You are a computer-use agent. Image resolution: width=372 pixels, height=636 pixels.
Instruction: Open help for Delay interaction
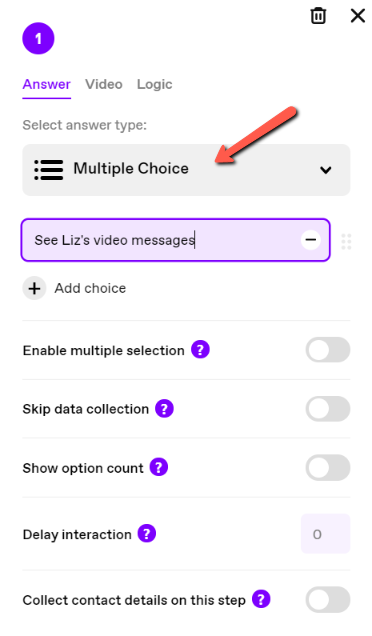147,533
